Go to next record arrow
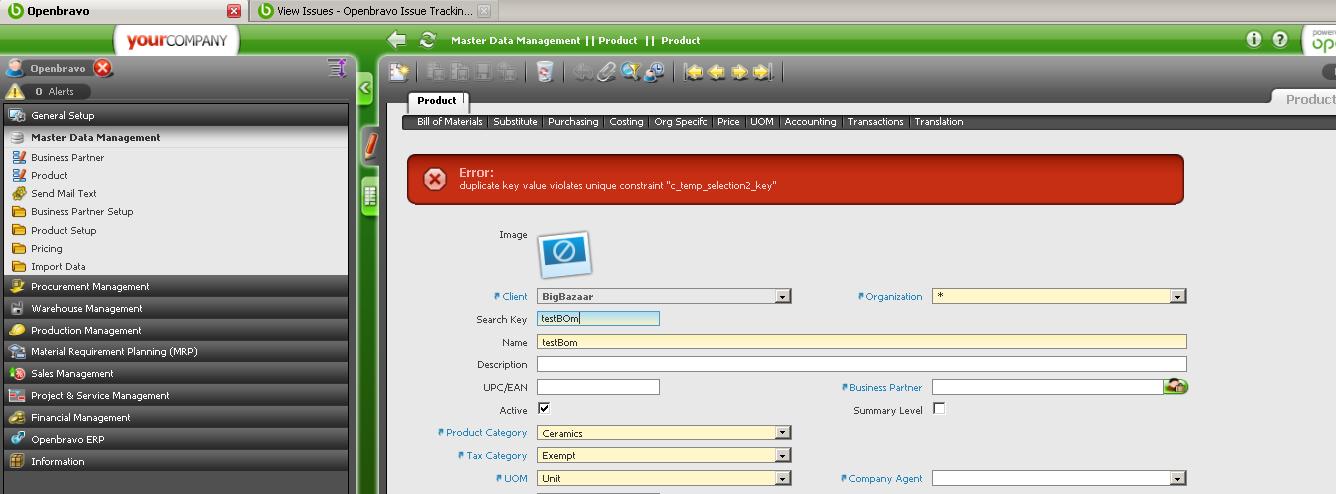Viewport: 1336px width, 494px height. [x=739, y=71]
